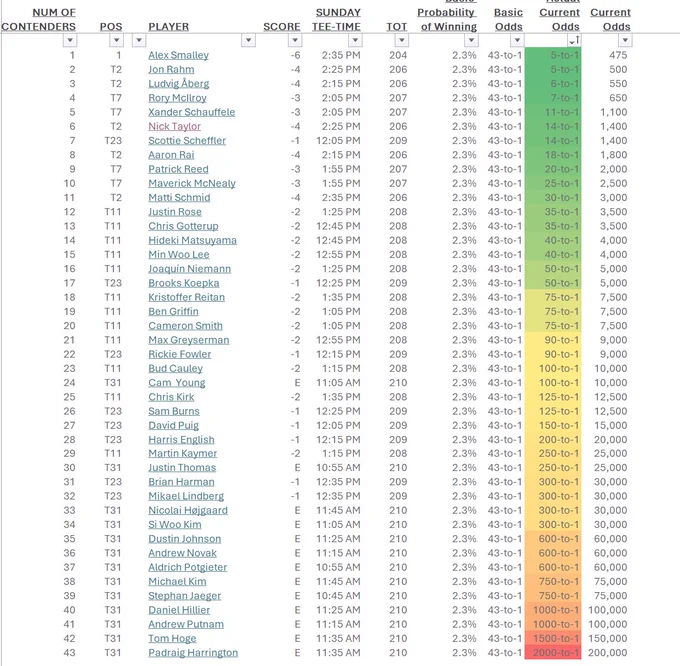The width and height of the screenshot is (680, 666).
Task: Open the last Current Odds column filter
Action: coord(625,40)
